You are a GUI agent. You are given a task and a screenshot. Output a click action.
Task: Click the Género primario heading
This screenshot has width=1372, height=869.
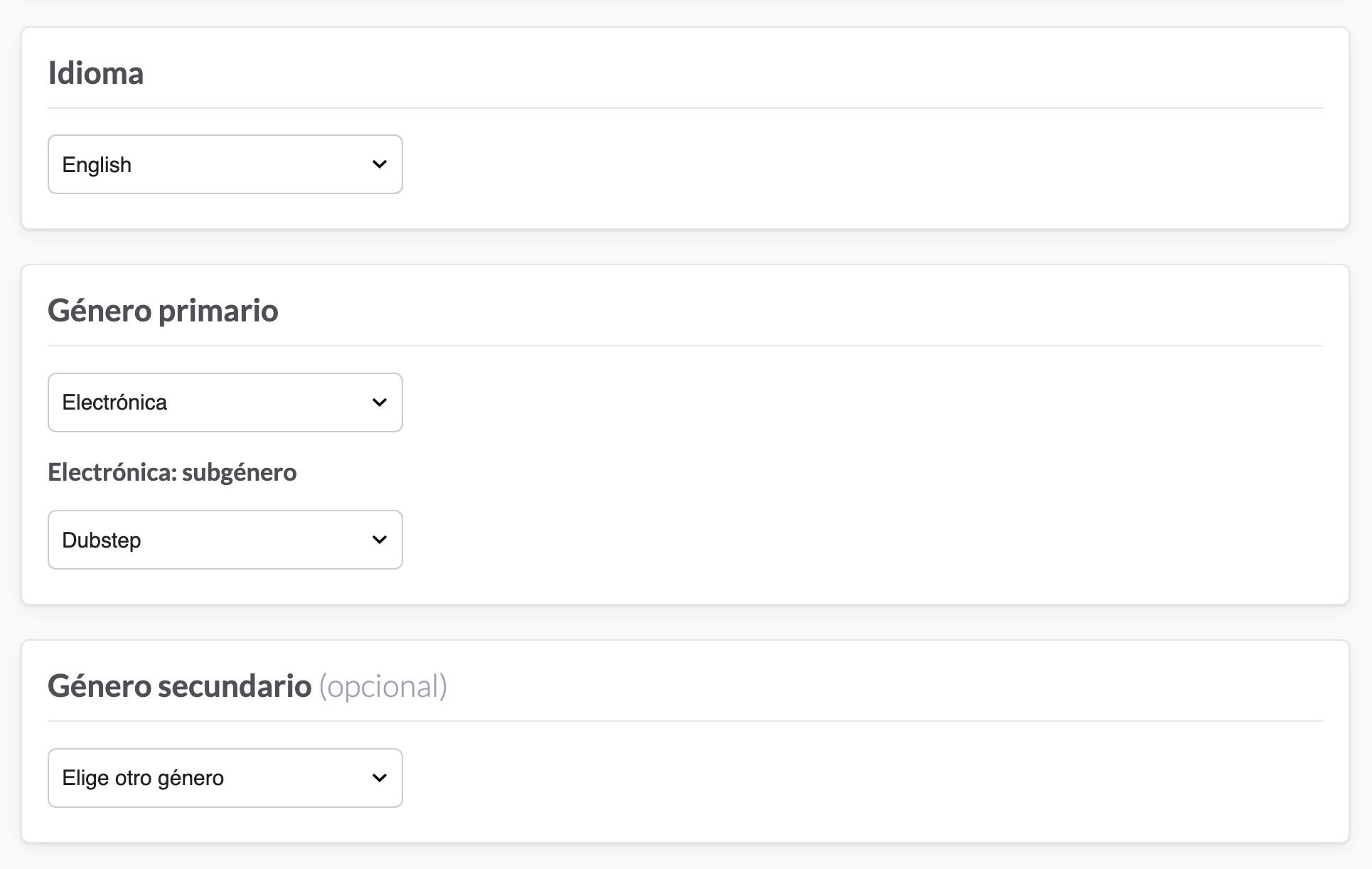(x=163, y=311)
